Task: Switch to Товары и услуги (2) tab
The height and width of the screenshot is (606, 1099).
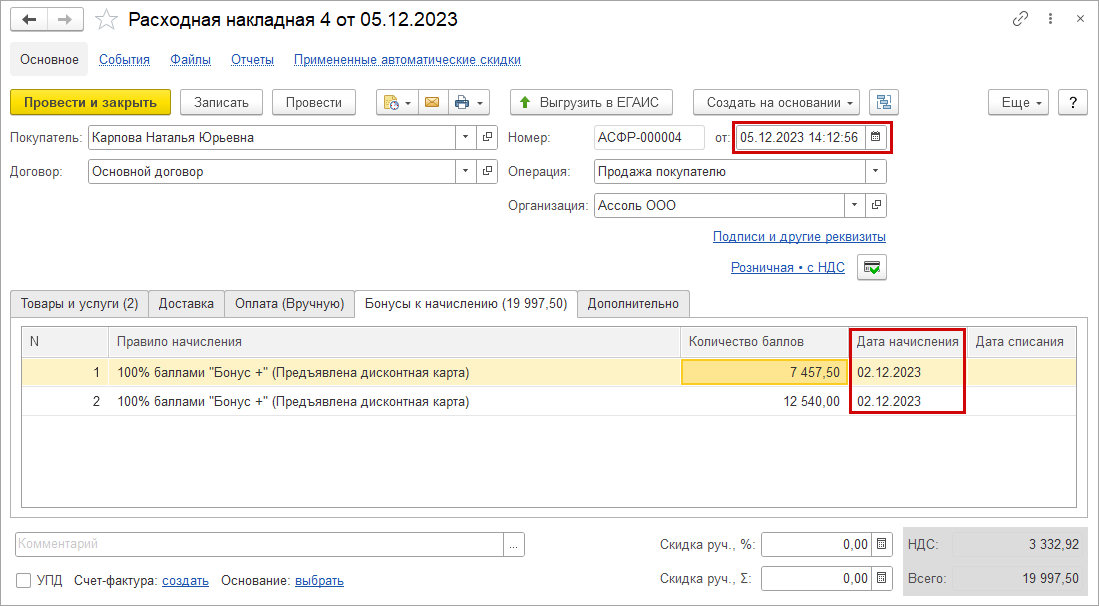Action: [x=79, y=303]
